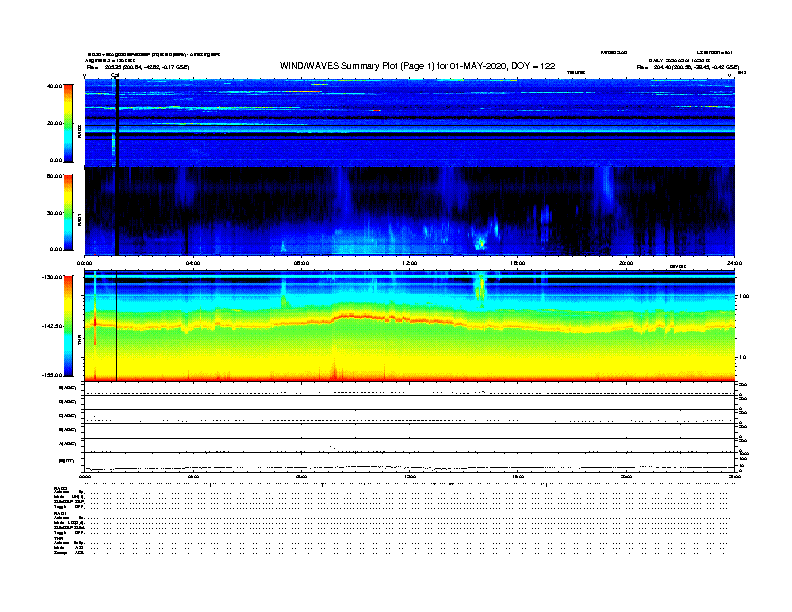Click the 12:00 tick label under RAD1 panel
Image resolution: width=792 pixels, height=612 pixels.
[410, 263]
